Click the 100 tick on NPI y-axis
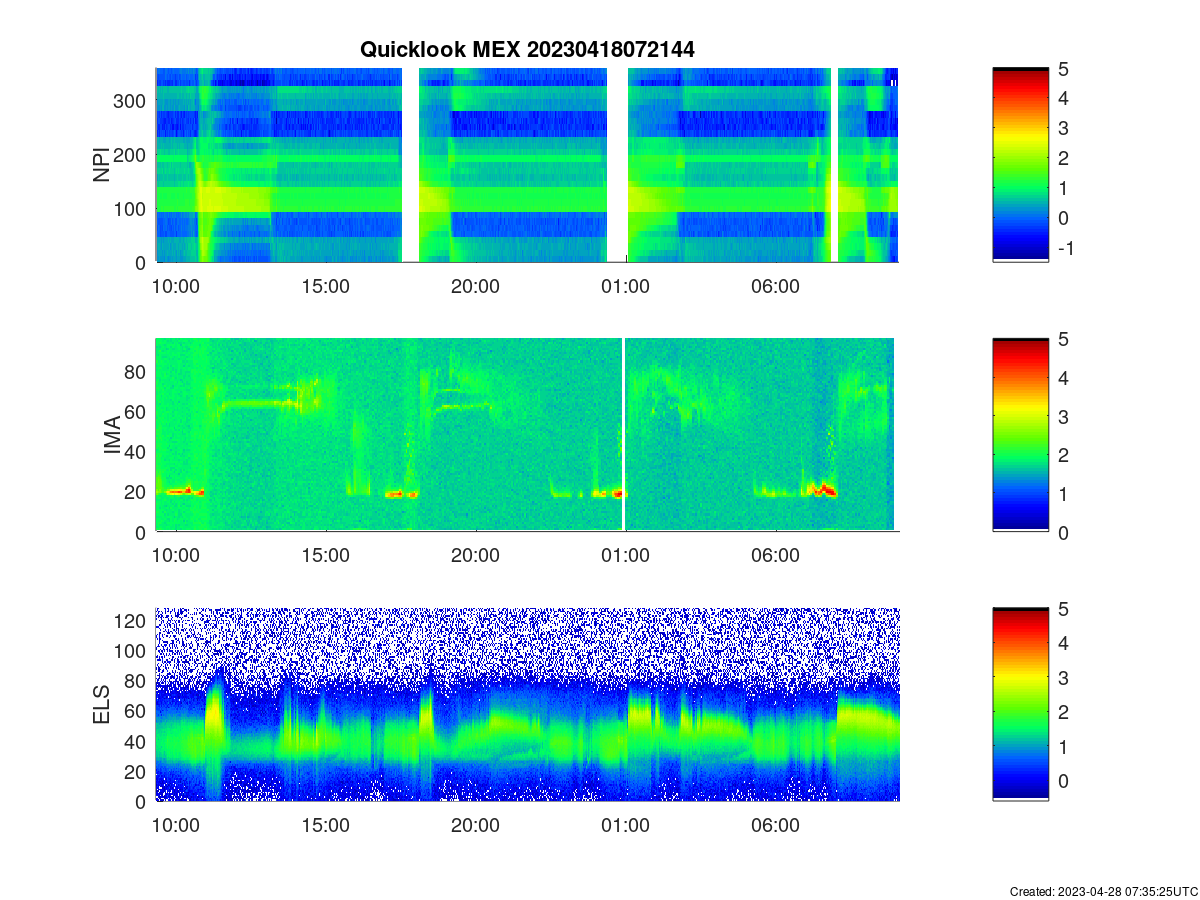 pos(130,209)
